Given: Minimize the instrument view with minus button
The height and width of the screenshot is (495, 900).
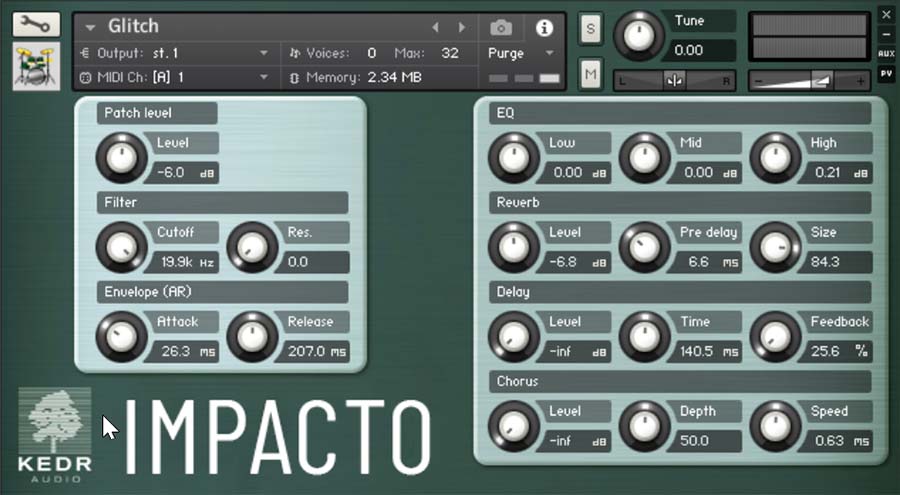Looking at the screenshot, I should pyautogui.click(x=886, y=34).
